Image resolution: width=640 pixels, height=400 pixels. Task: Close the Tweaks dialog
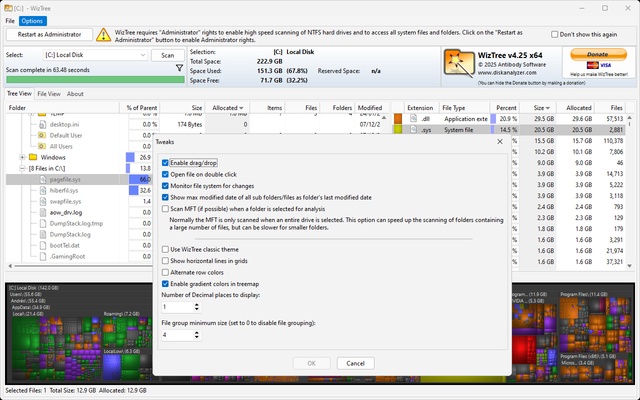click(x=500, y=142)
